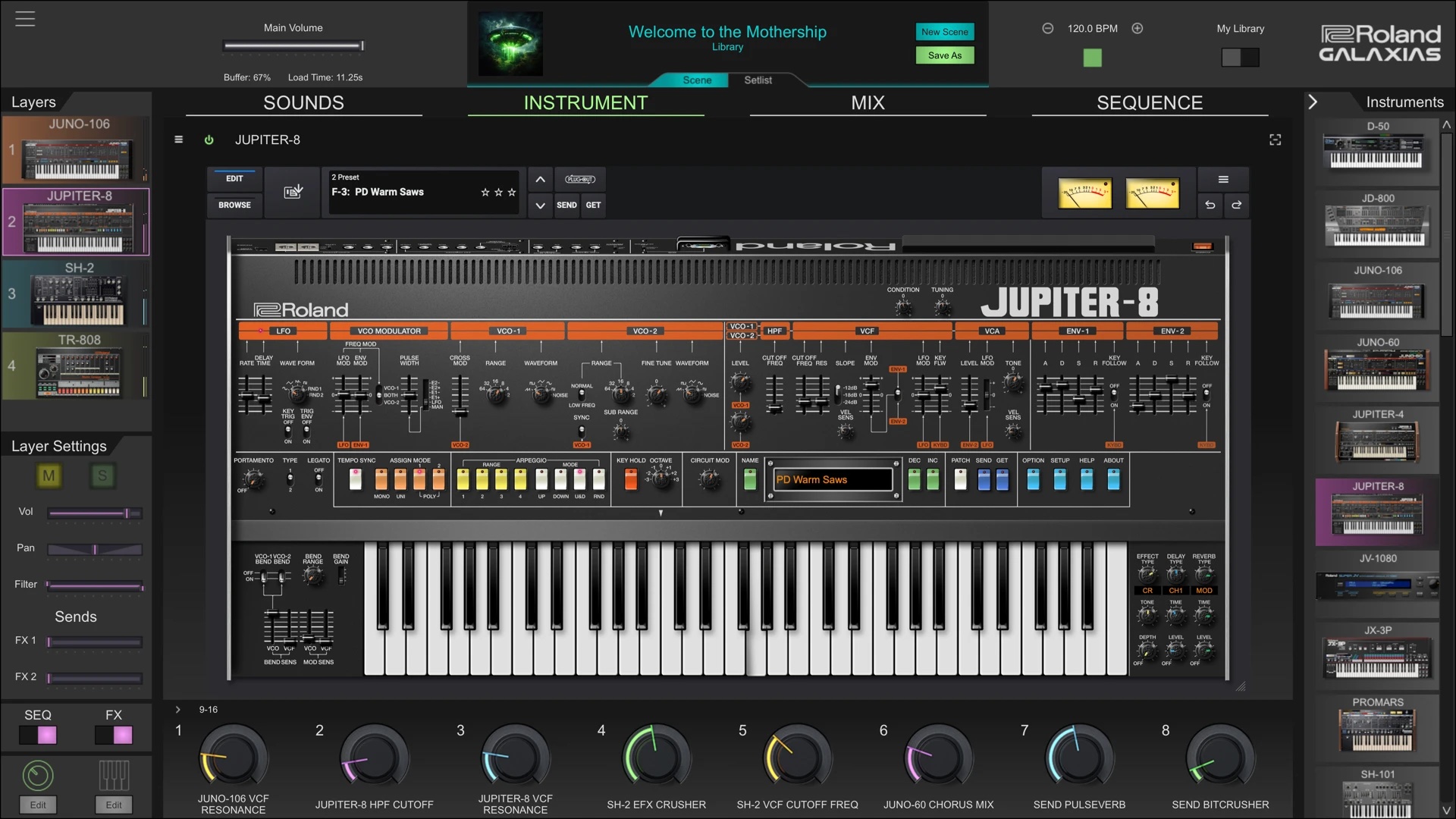Mute the JUPITER-8 layer with M button
Viewport: 1456px width, 819px height.
[x=49, y=476]
